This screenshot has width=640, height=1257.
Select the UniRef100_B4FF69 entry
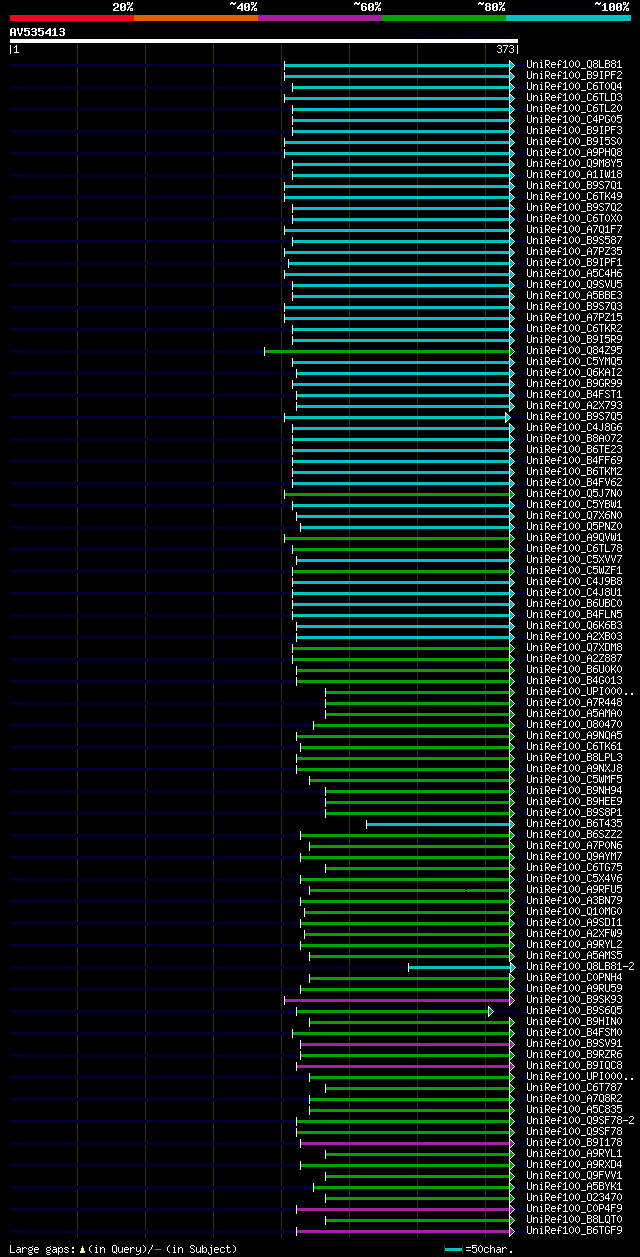574,461
